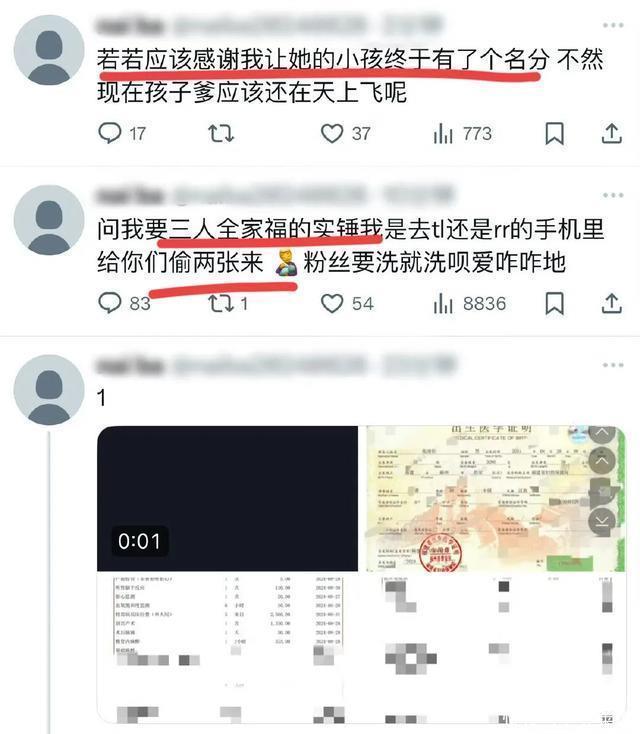640x734 pixels.
Task: Open the birth certificate image
Action: [x=495, y=498]
